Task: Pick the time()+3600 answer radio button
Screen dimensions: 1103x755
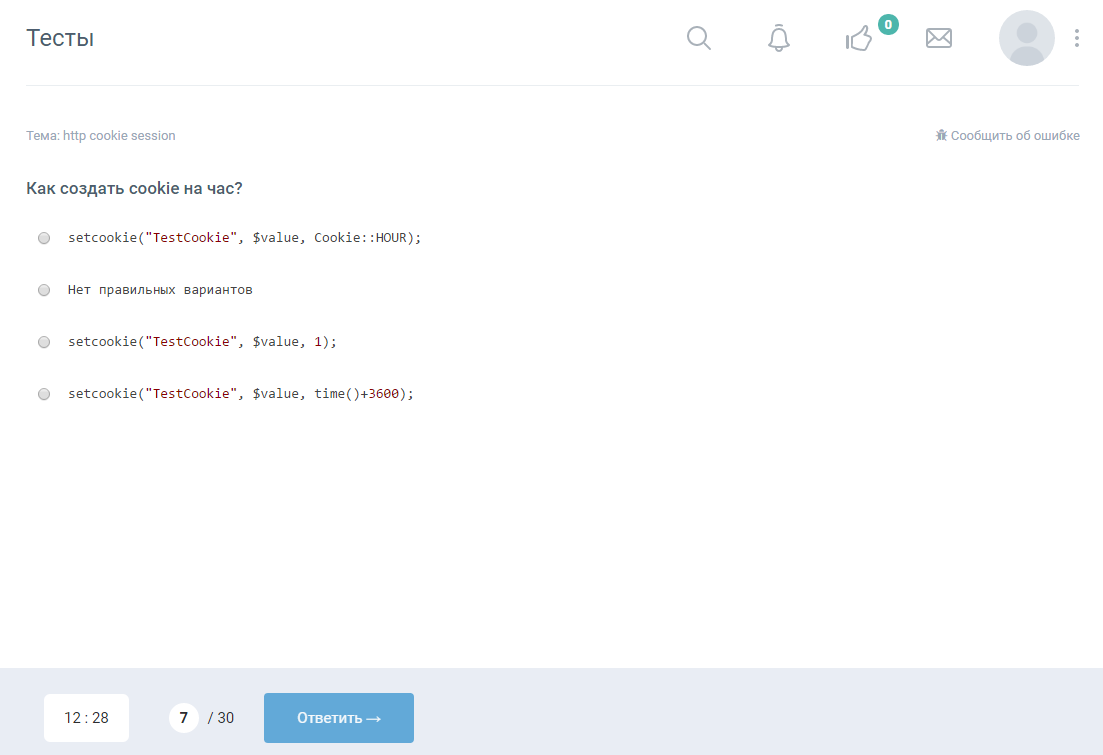Action: point(44,394)
